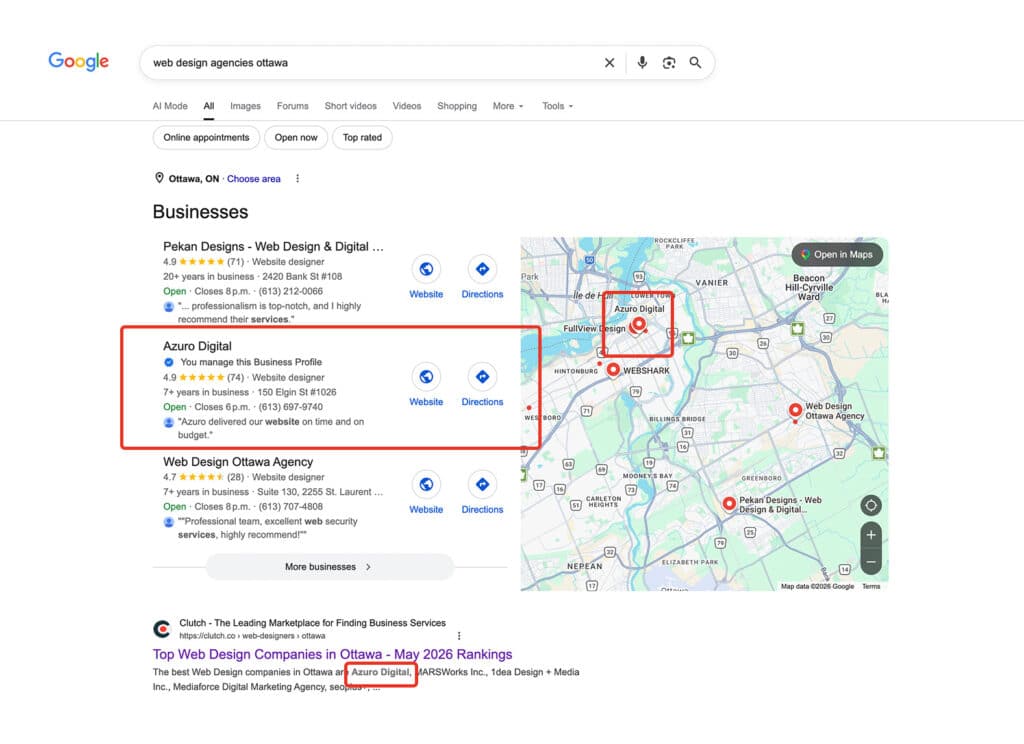Open the Web Design Ottawa Agency listing title
The width and height of the screenshot is (1024, 744).
pyautogui.click(x=238, y=462)
